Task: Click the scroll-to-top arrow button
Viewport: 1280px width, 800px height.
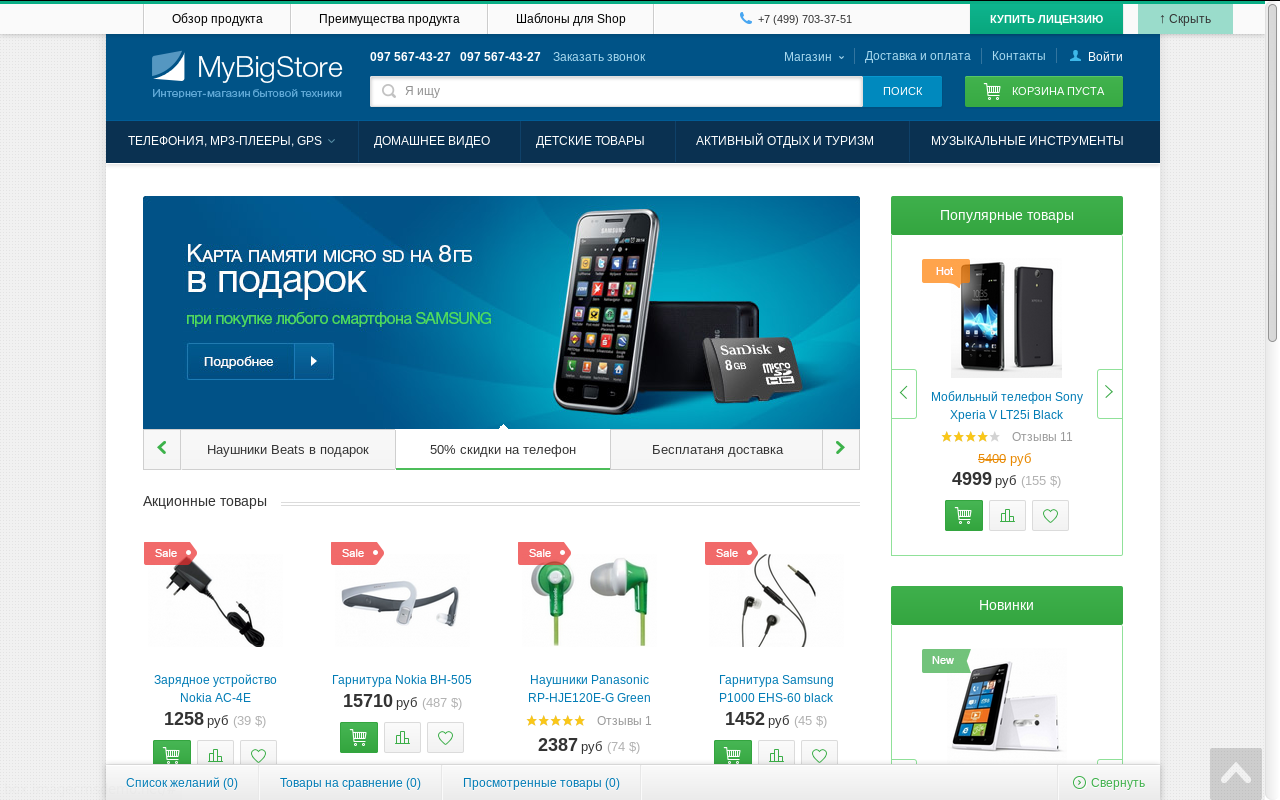Action: pyautogui.click(x=1236, y=773)
